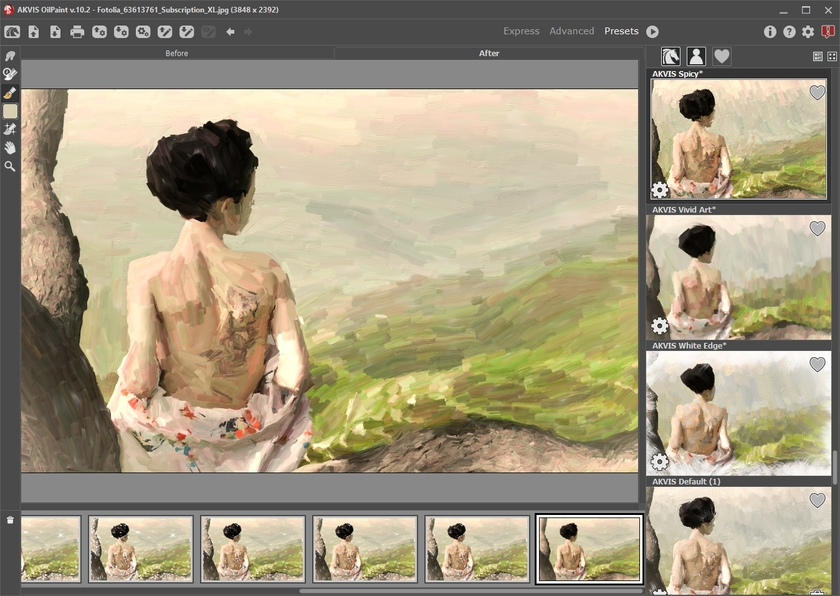Switch to Advanced mode
The height and width of the screenshot is (596, 840).
pyautogui.click(x=571, y=32)
